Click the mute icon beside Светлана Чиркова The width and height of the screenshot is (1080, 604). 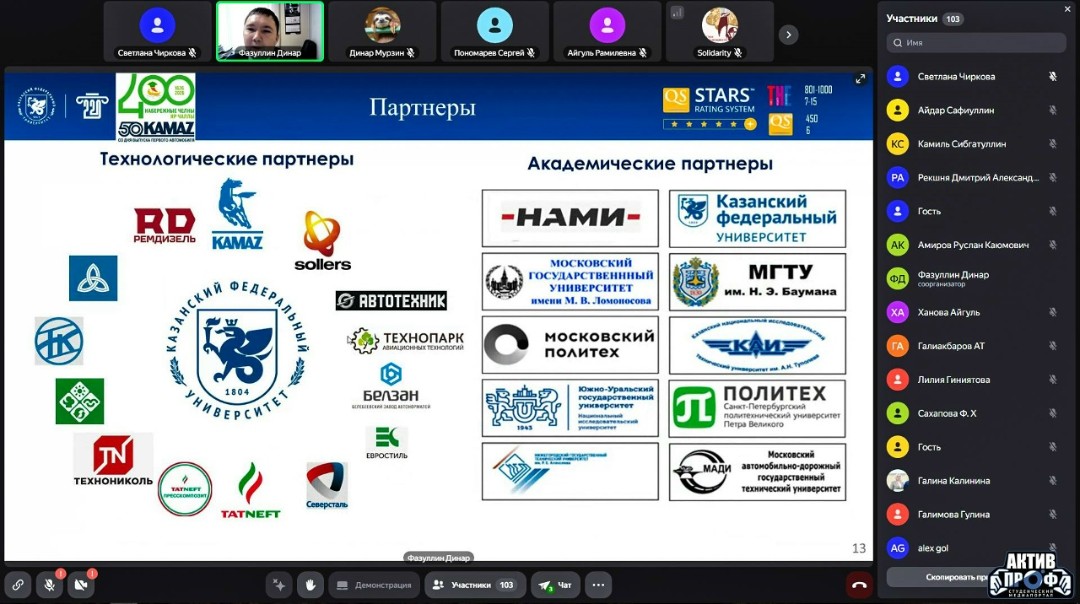coord(1051,75)
